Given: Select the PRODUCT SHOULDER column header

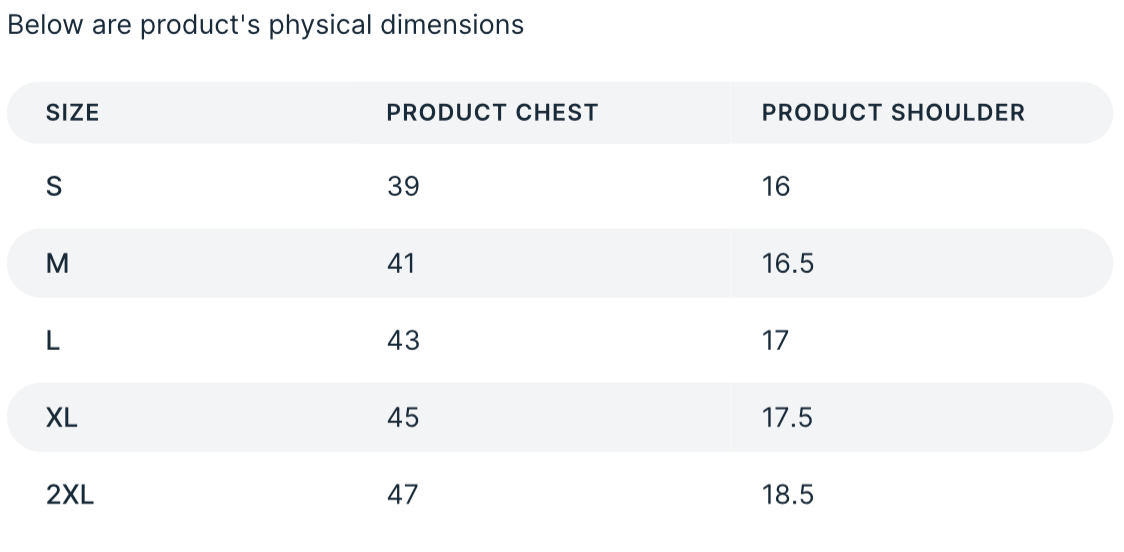Looking at the screenshot, I should (893, 113).
